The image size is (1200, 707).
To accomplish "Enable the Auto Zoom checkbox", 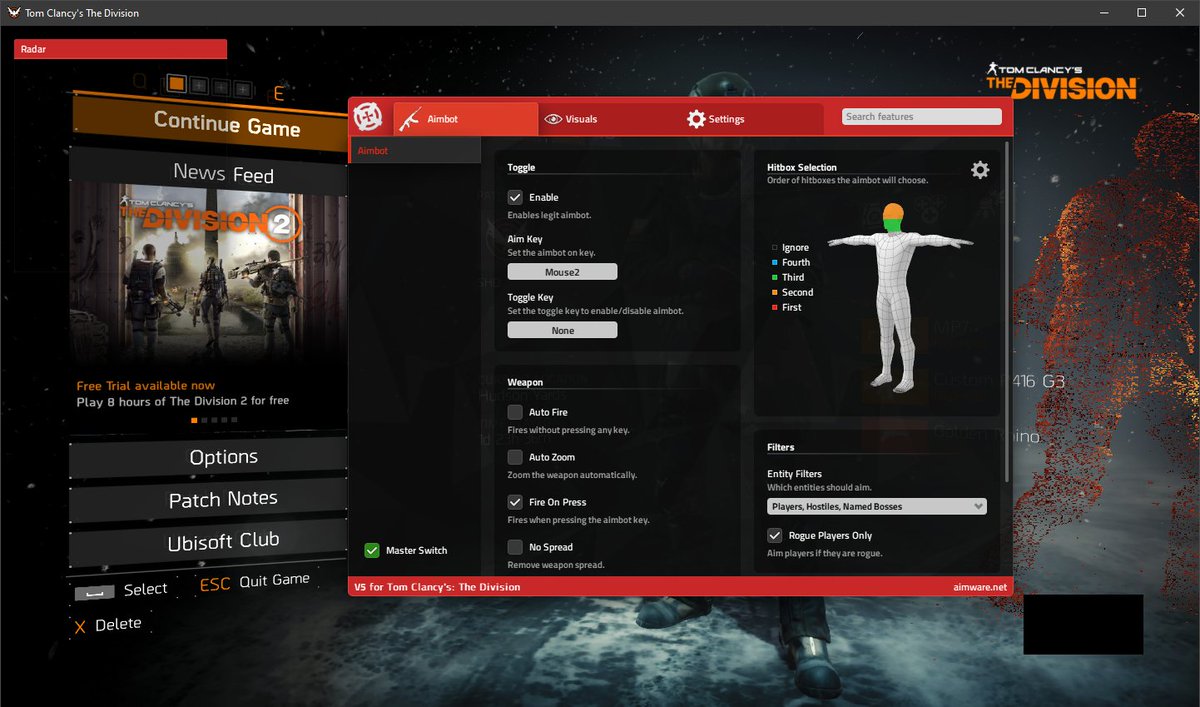I will (515, 457).
